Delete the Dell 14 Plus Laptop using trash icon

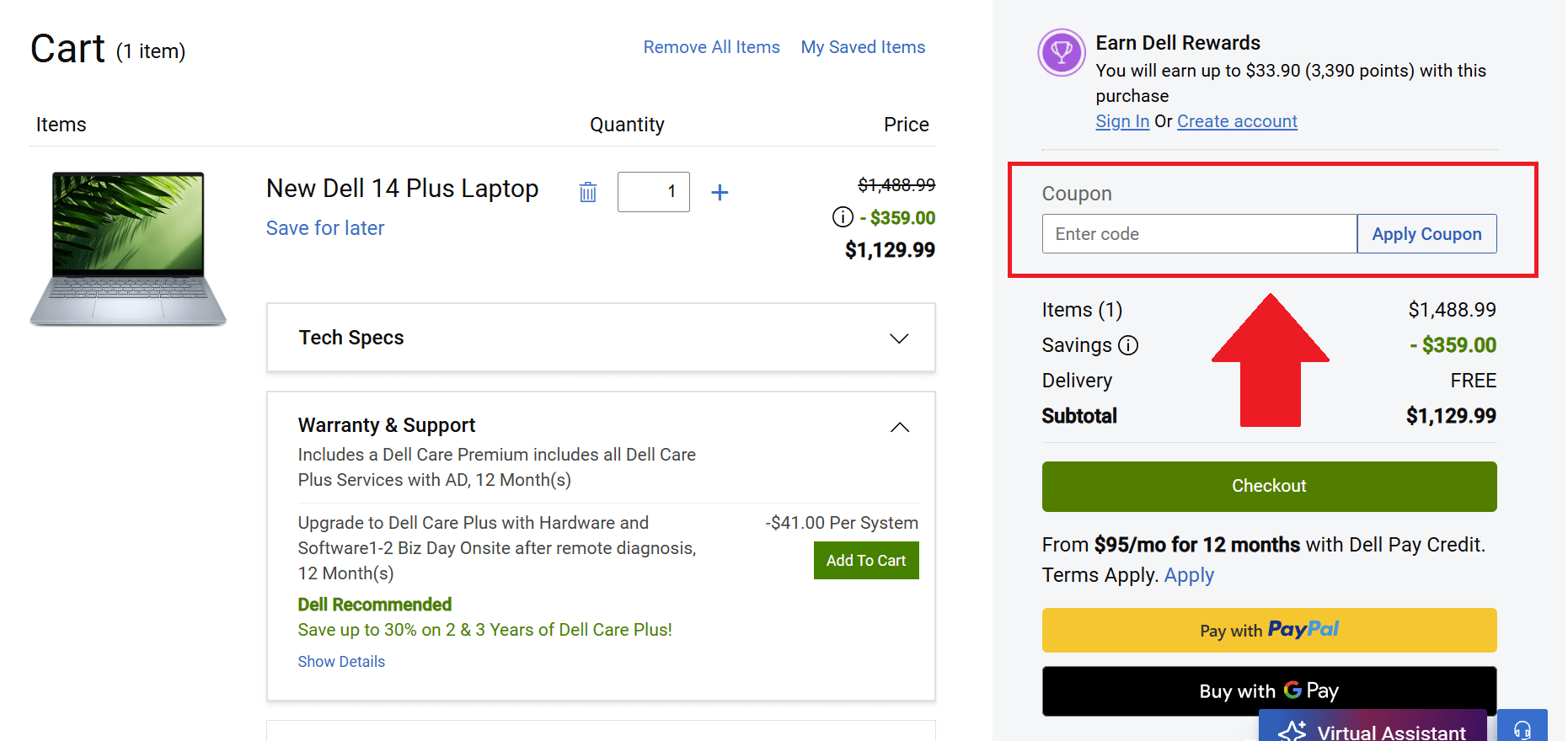(588, 192)
